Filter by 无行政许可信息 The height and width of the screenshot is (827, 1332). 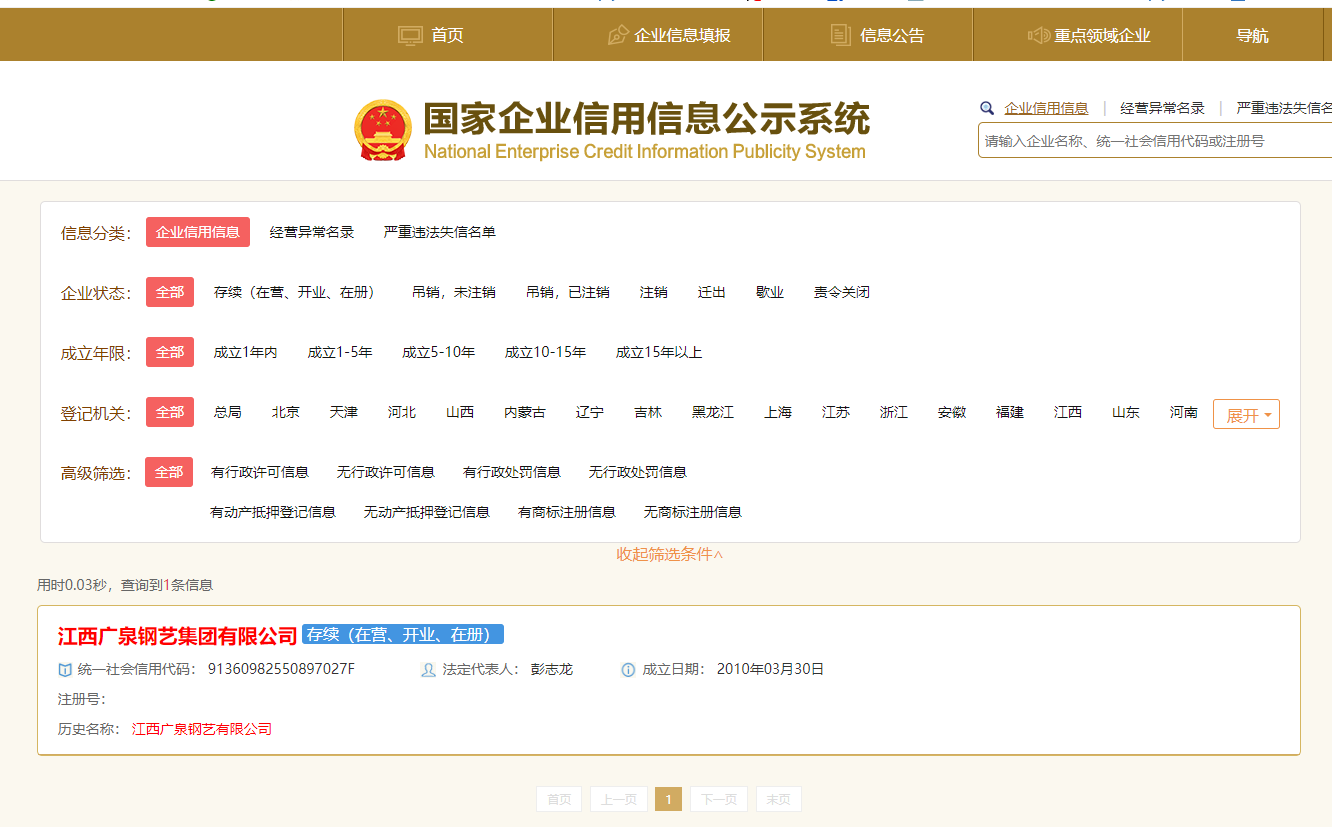pyautogui.click(x=386, y=472)
